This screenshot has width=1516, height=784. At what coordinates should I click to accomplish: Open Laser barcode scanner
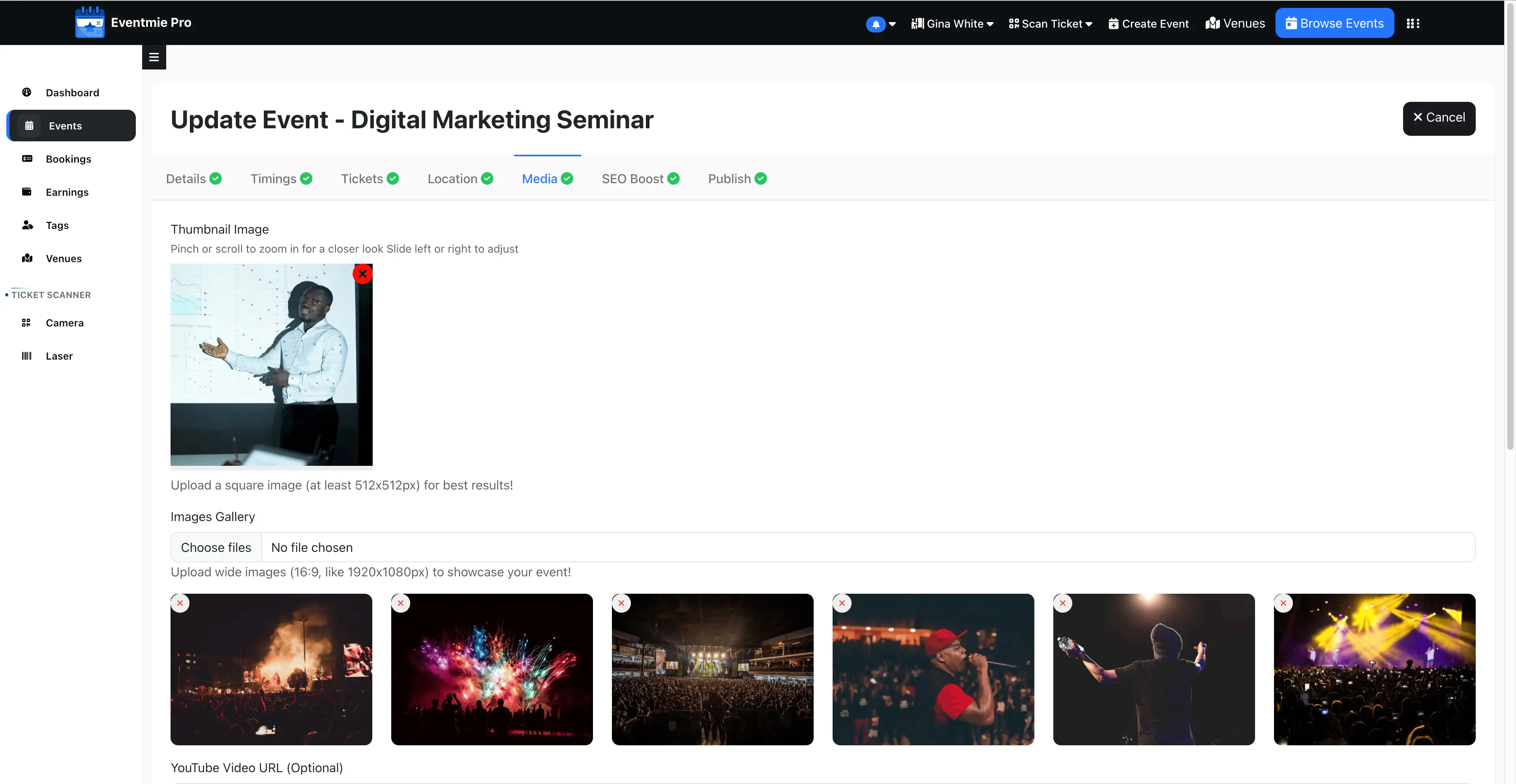pos(59,356)
